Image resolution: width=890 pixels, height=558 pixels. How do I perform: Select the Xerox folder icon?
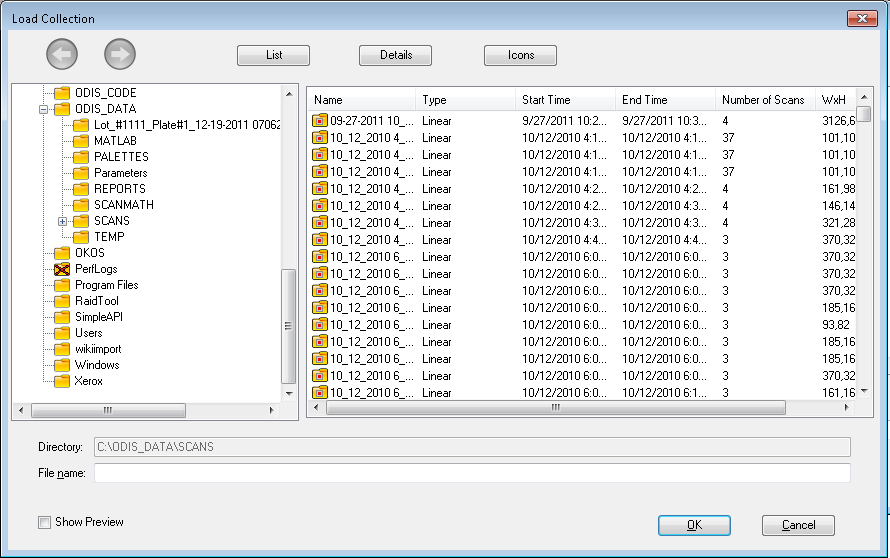tap(62, 381)
